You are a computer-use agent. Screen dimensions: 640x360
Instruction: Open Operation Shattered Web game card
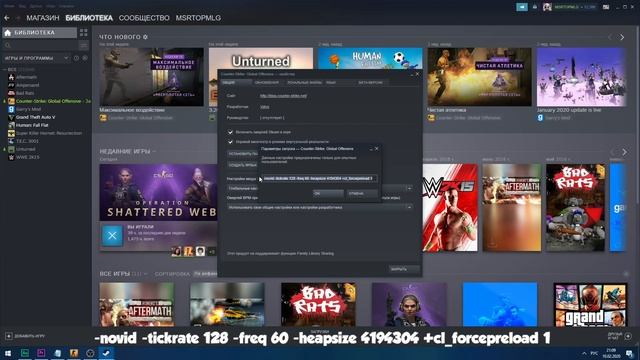pyautogui.click(x=158, y=192)
